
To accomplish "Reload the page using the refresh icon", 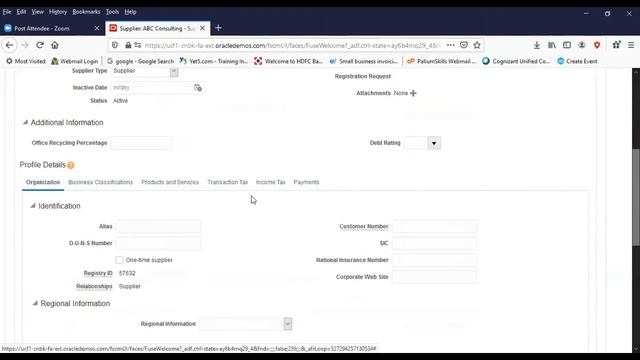I will [40, 45].
